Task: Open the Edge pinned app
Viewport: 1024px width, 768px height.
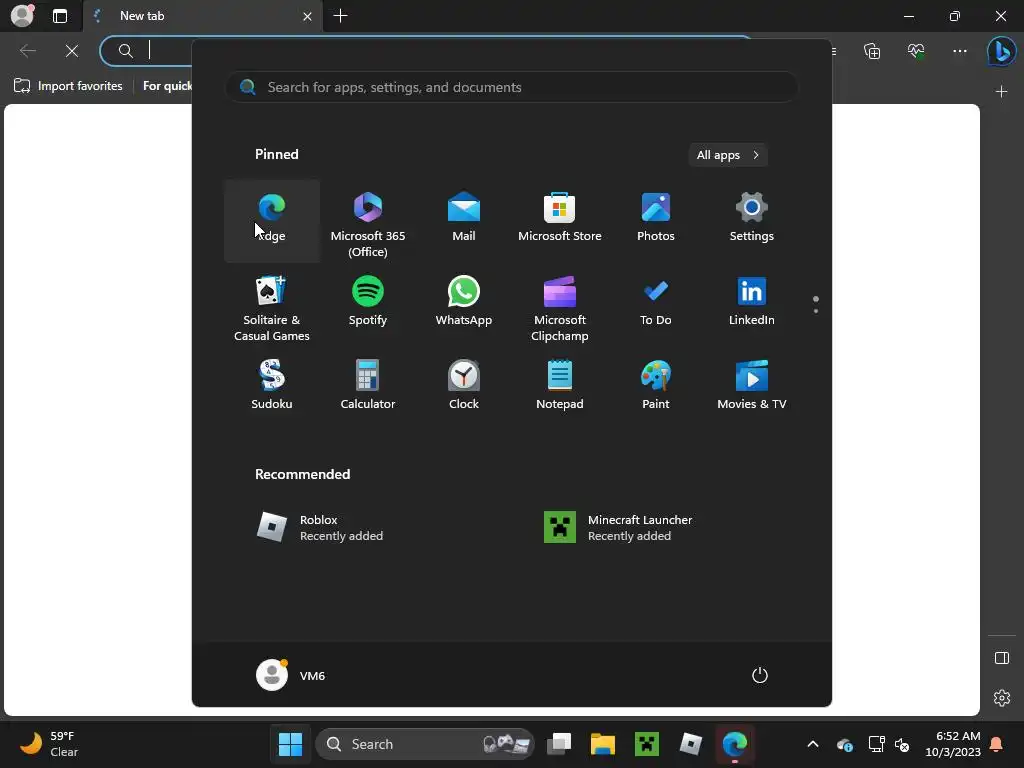Action: coord(272,221)
